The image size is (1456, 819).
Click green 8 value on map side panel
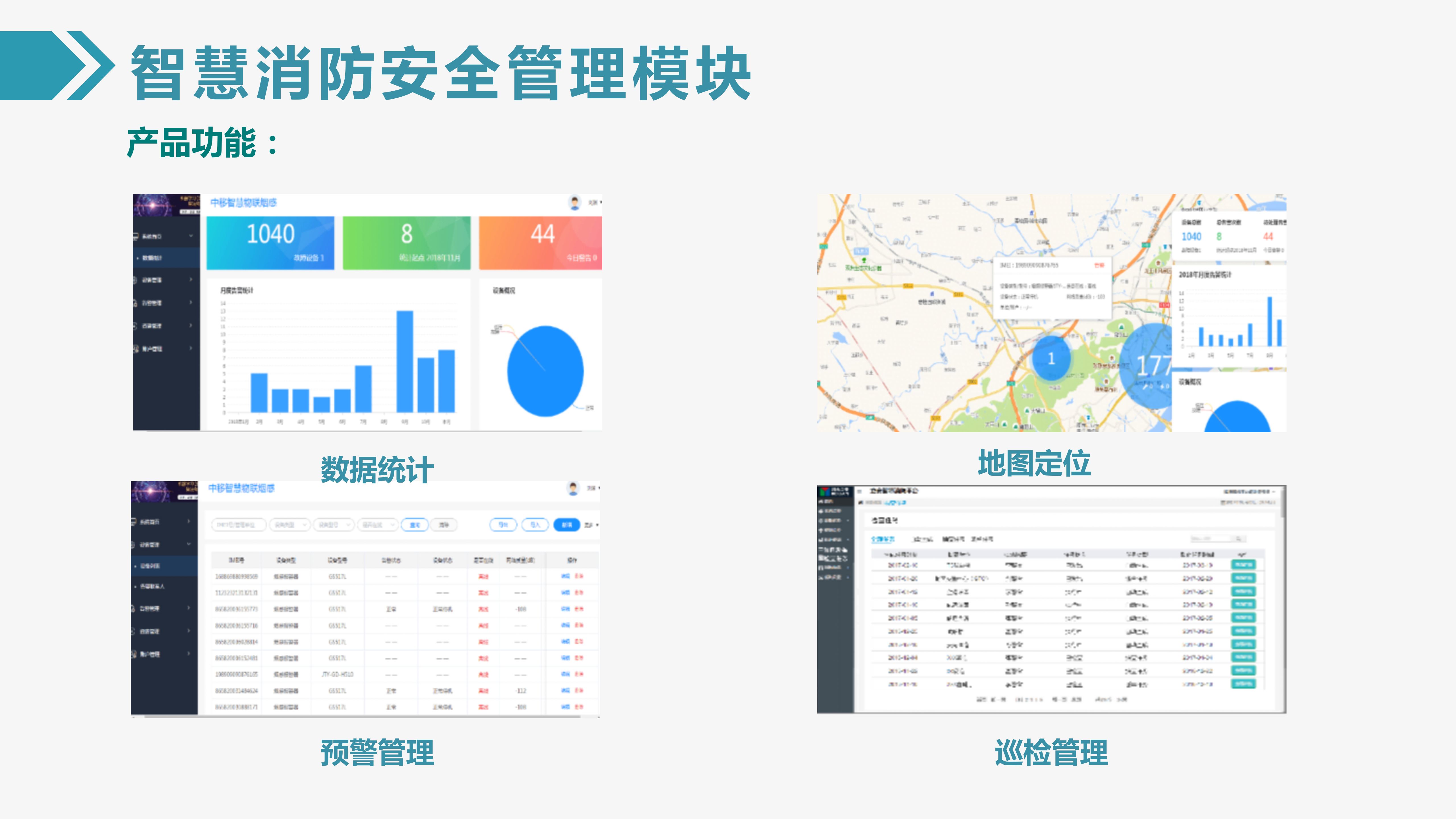(1219, 237)
